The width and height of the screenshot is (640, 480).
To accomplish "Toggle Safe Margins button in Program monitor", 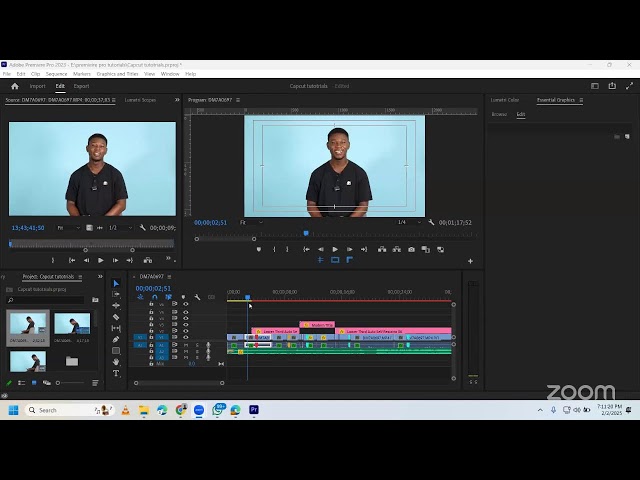I will pyautogui.click(x=335, y=260).
